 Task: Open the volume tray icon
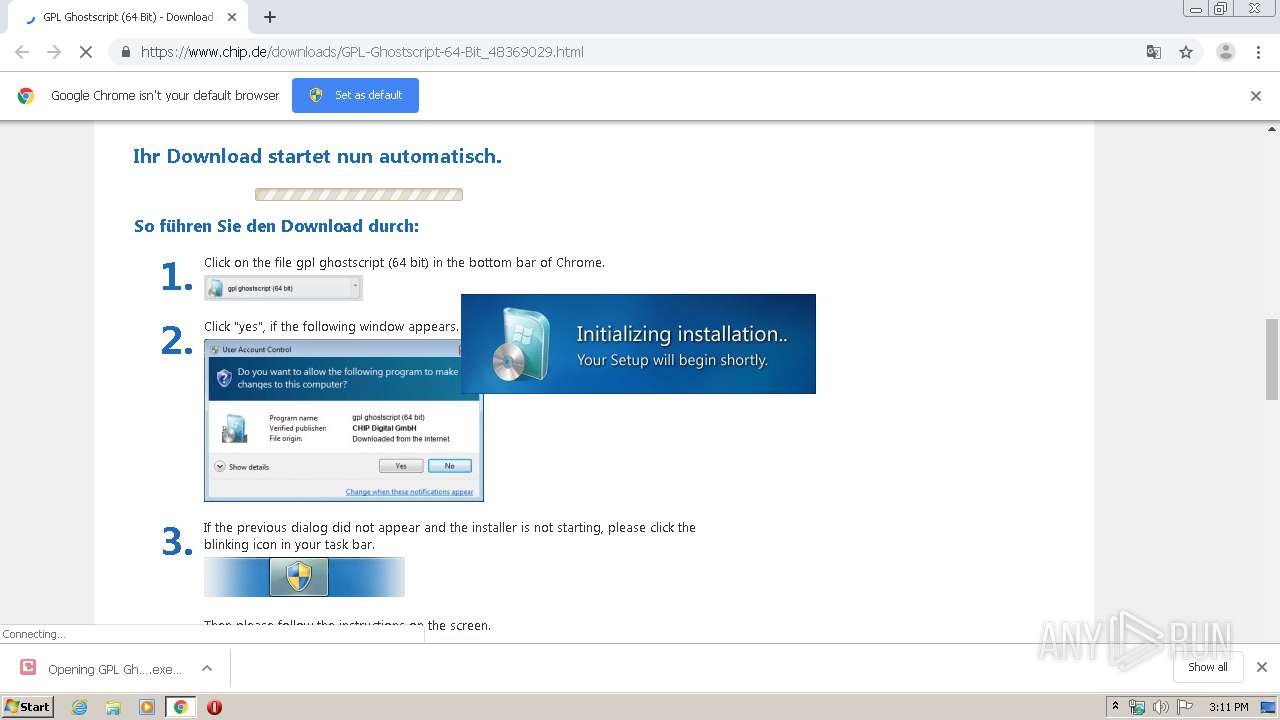pos(1161,707)
